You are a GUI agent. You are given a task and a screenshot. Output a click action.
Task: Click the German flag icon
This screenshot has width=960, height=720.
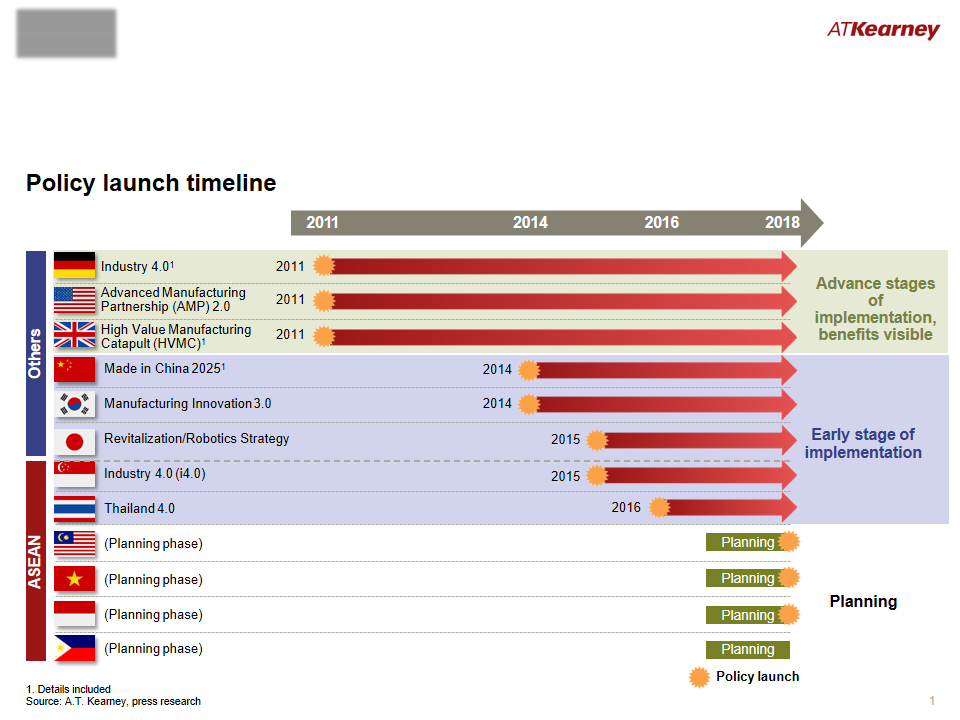74,265
